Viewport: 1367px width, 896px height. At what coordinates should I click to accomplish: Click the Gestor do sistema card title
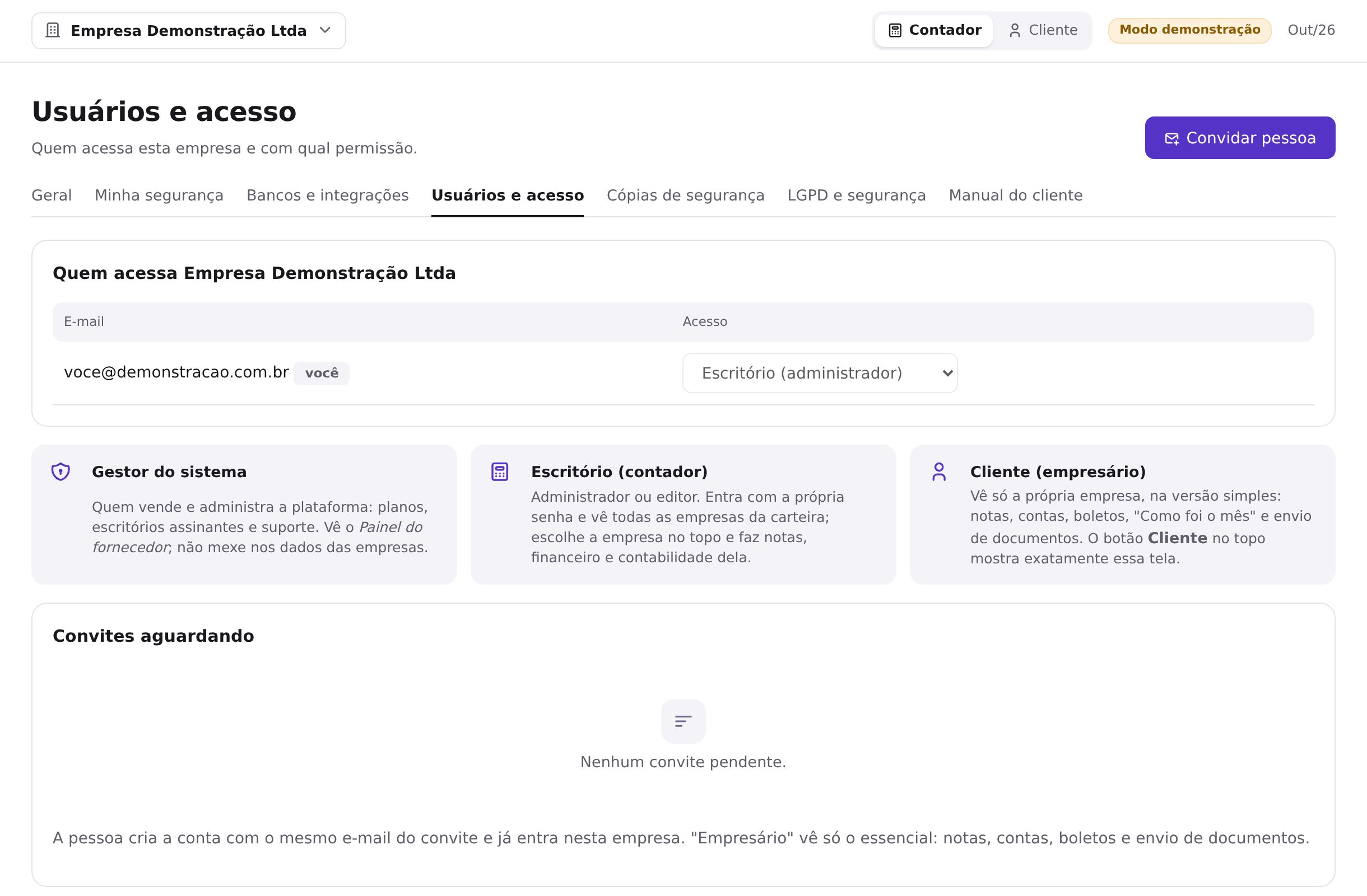pos(169,472)
